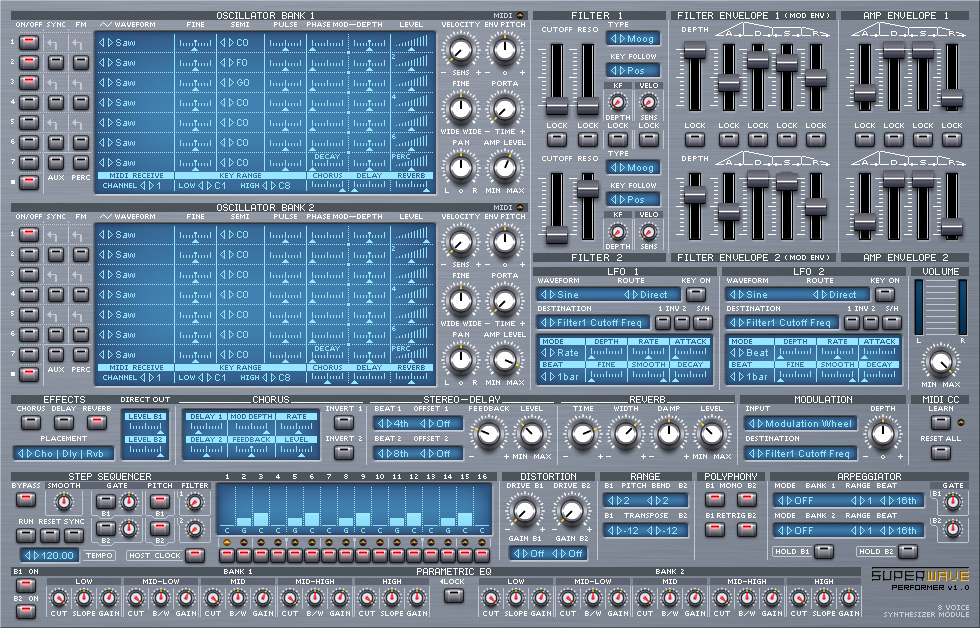980x628 pixels.
Task: Click the MIDI CC Reset All button
Action: (941, 452)
